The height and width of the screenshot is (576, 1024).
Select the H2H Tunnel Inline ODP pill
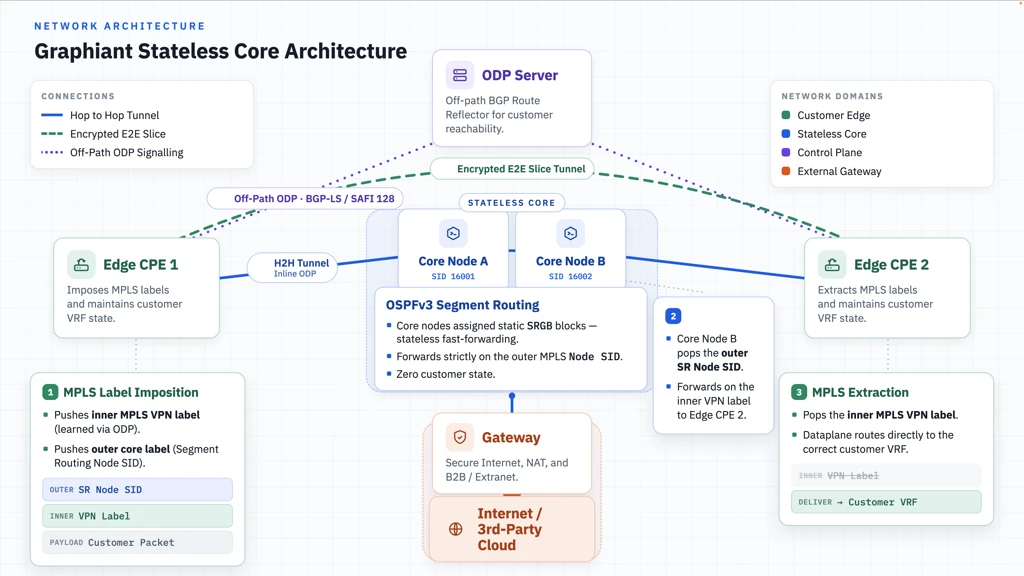[293, 268]
